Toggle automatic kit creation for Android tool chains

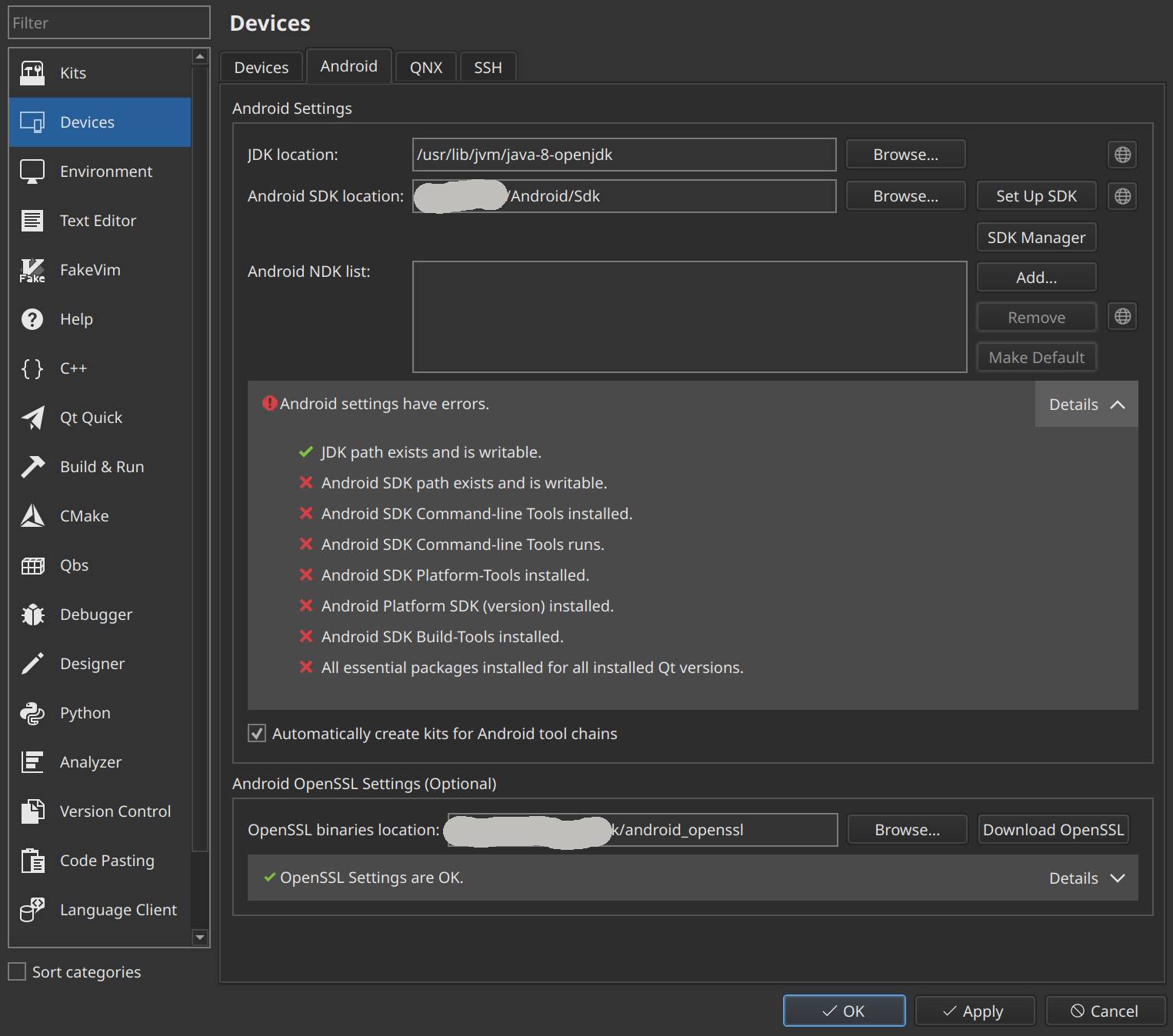(257, 733)
